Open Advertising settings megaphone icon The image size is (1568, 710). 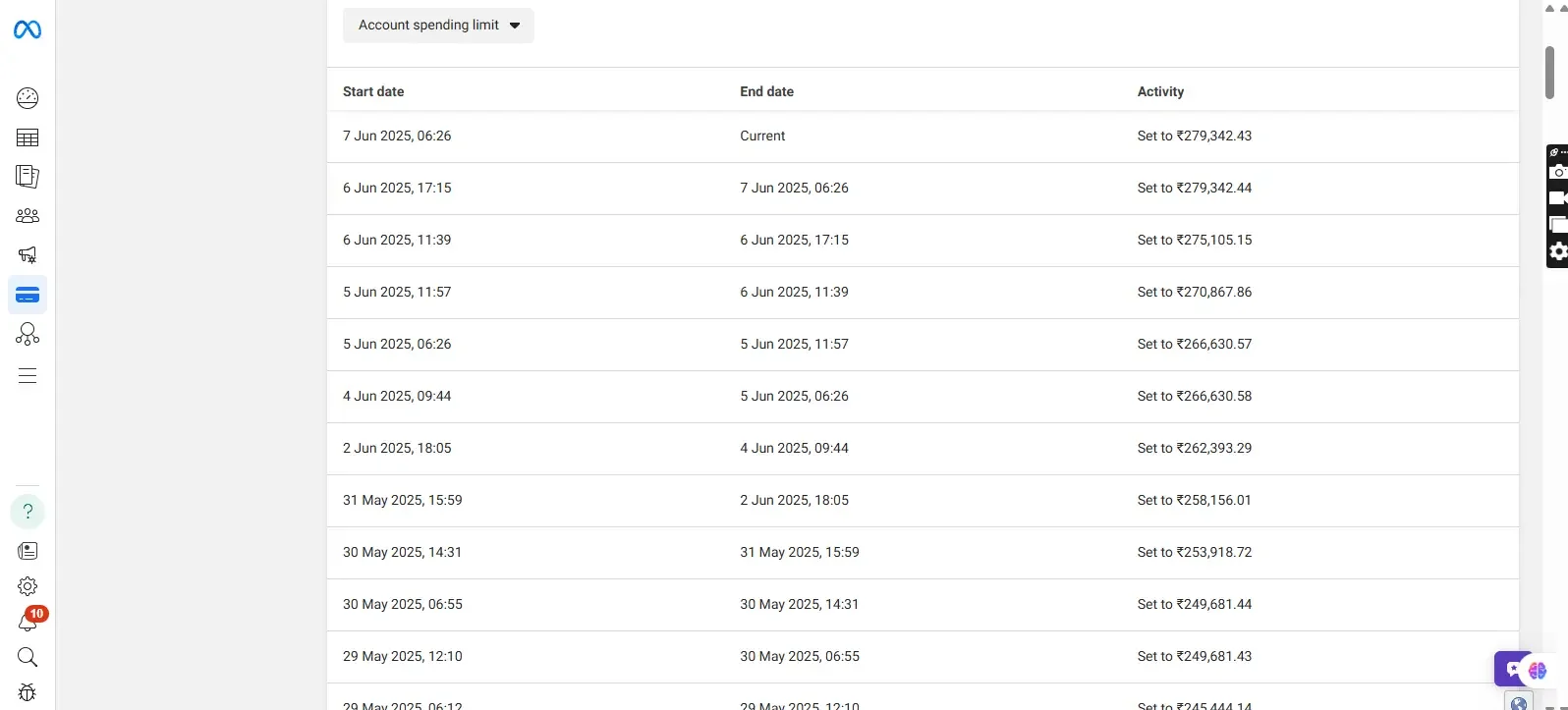pos(28,255)
